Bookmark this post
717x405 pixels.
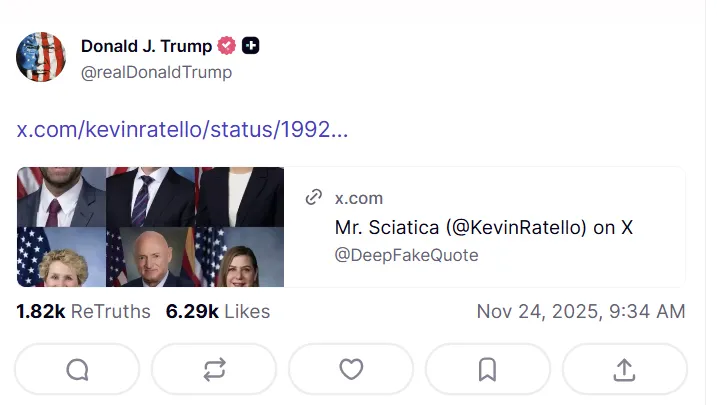487,369
